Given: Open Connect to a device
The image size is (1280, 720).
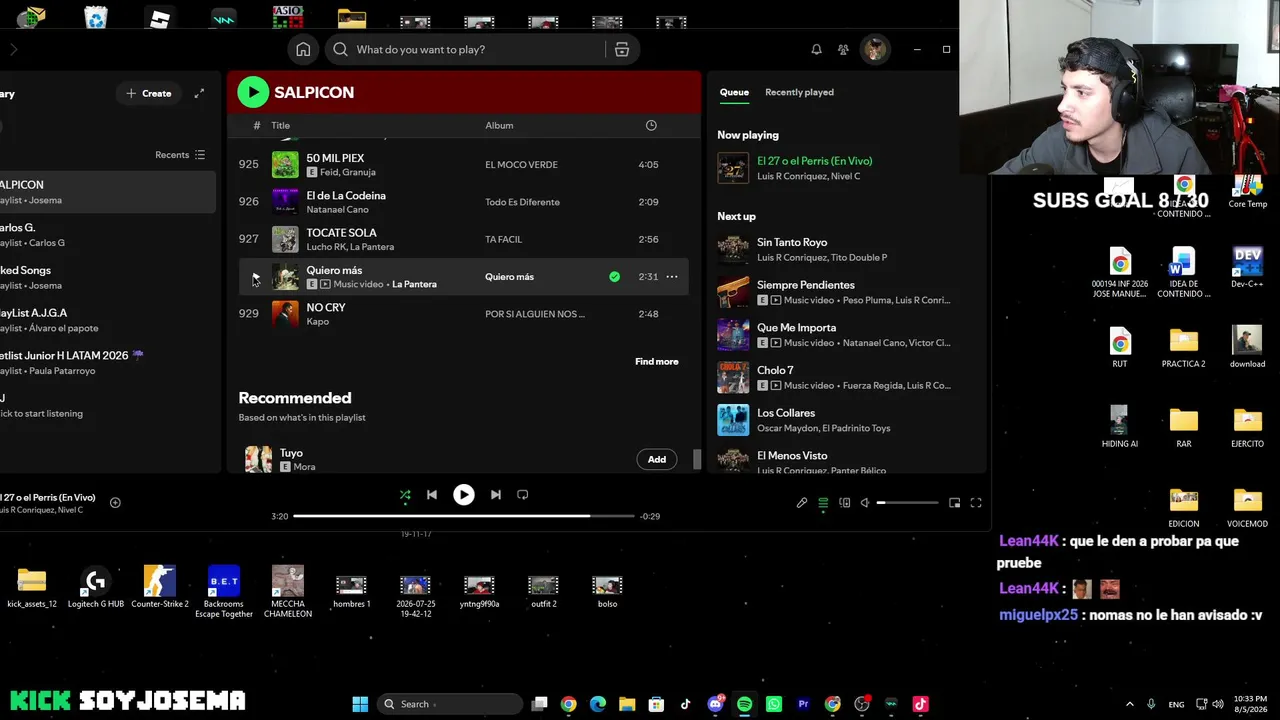Looking at the screenshot, I should pyautogui.click(x=845, y=503).
